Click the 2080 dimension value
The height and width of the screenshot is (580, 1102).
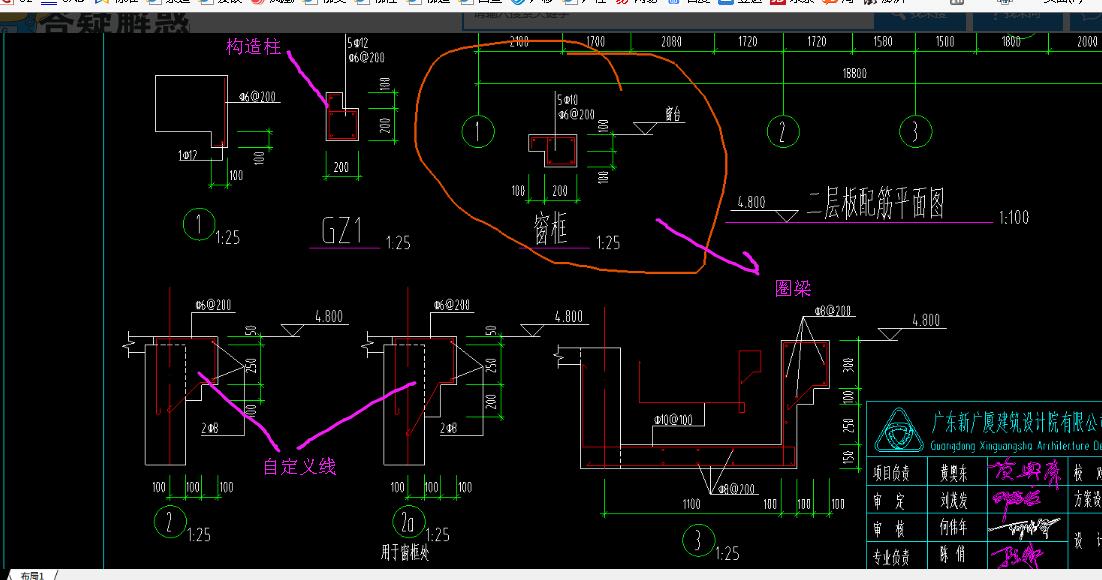click(x=671, y=41)
